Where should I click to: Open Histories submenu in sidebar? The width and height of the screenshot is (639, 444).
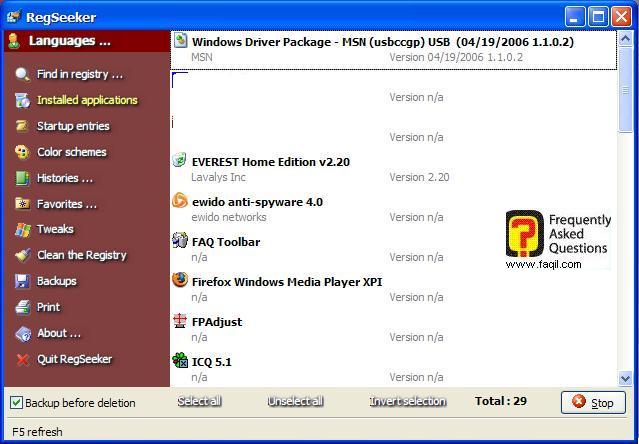tap(64, 178)
